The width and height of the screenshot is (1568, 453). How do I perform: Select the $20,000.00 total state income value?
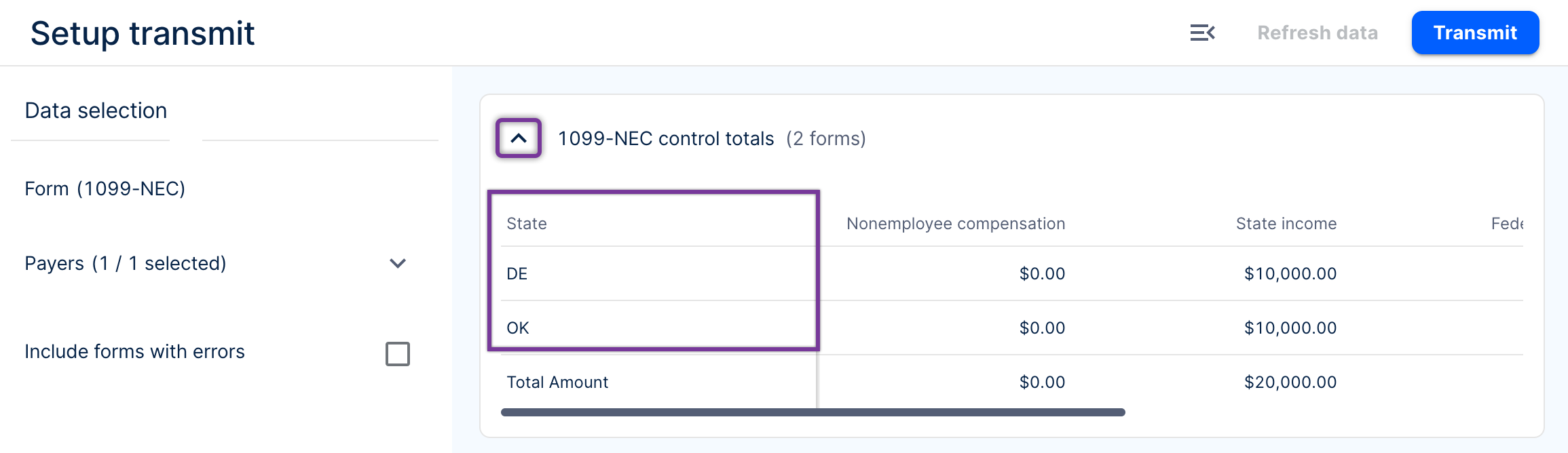pos(1290,382)
